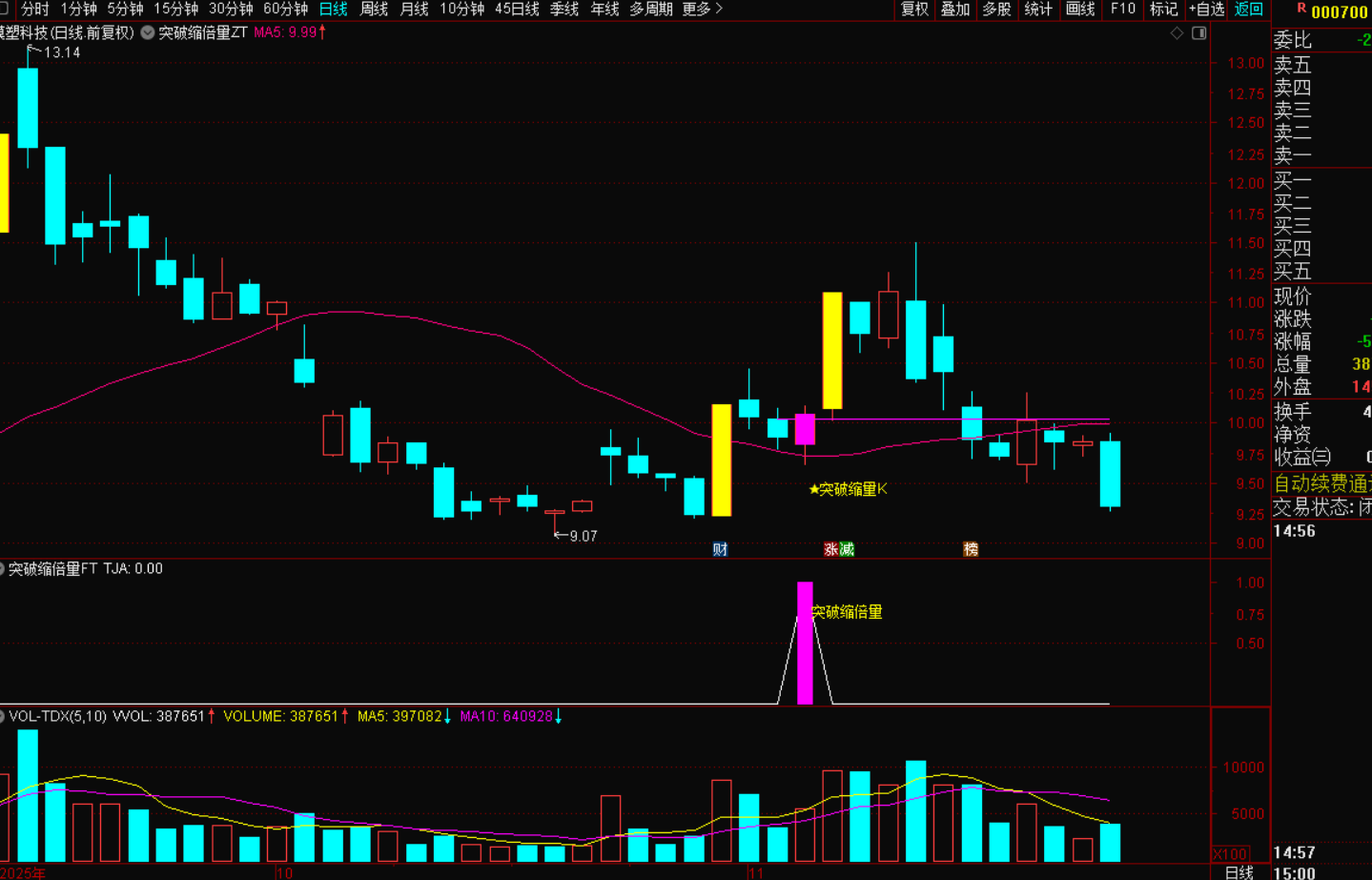Switch to the 周线 weekly period tab
1372x880 pixels.
point(374,9)
